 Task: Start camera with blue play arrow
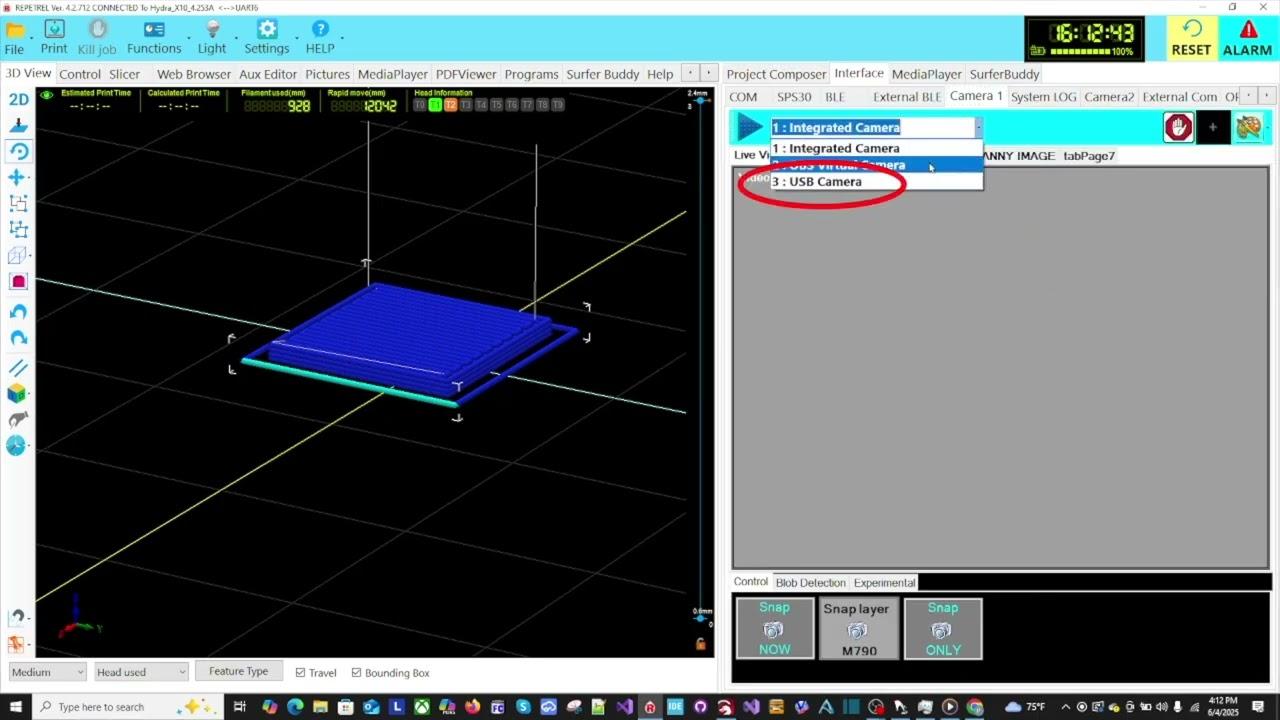(750, 127)
